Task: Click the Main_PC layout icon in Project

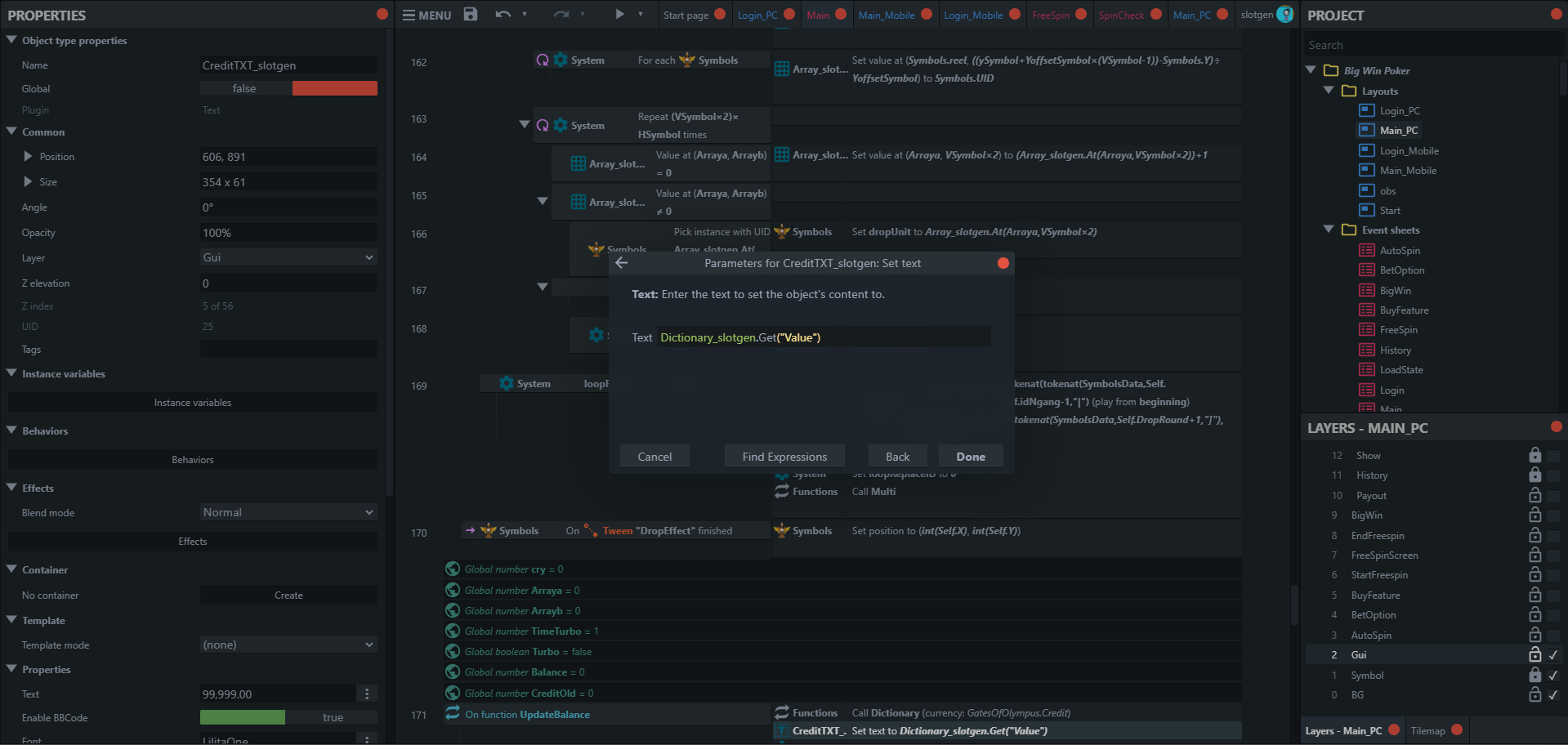Action: (x=1367, y=130)
